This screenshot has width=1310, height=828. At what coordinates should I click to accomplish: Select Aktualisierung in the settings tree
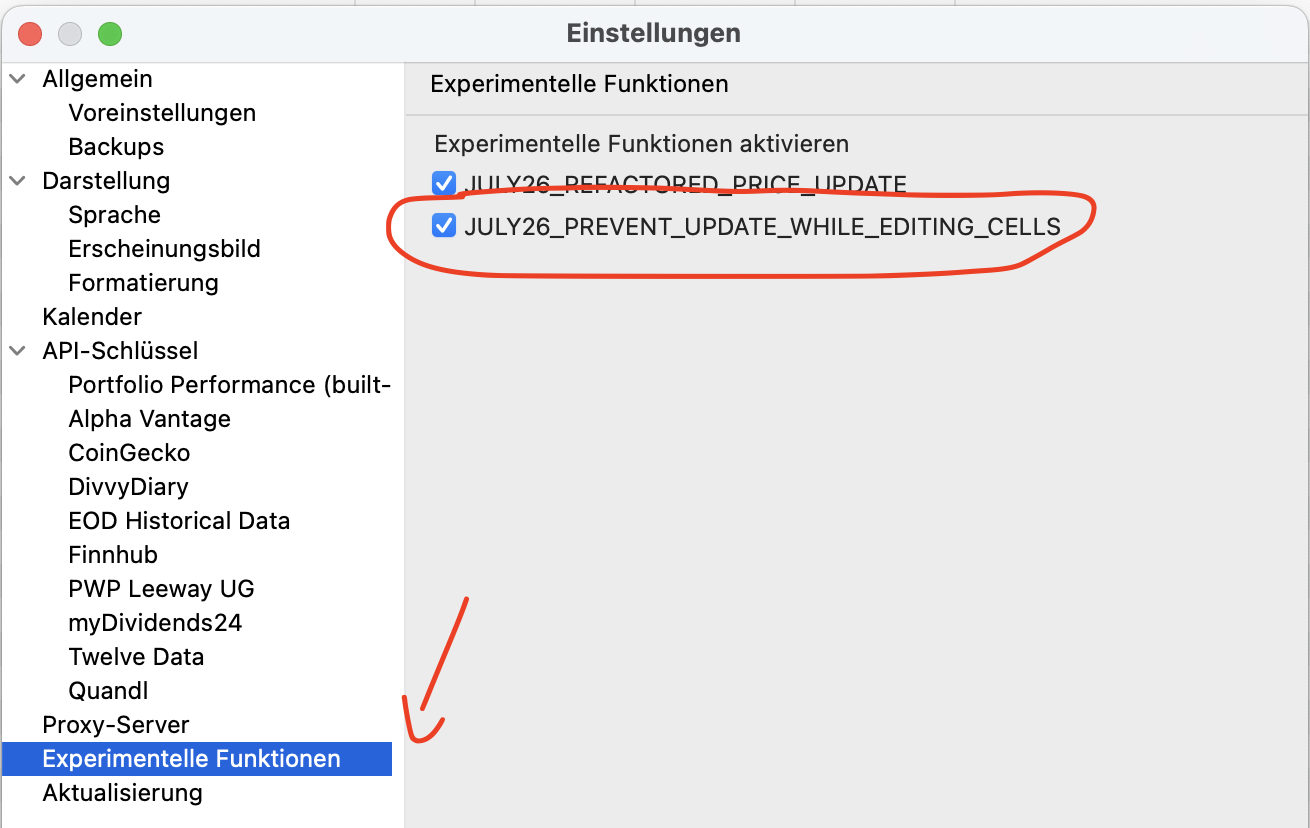point(122,793)
